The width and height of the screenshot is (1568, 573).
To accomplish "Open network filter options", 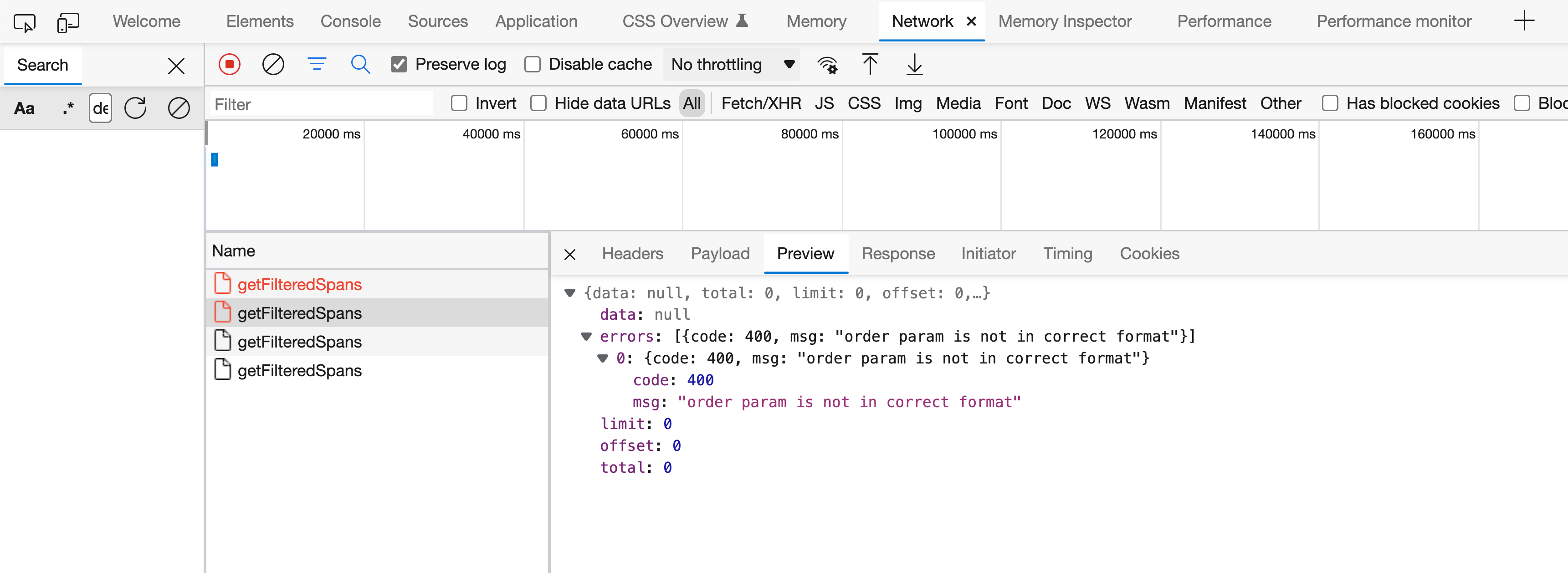I will click(317, 64).
